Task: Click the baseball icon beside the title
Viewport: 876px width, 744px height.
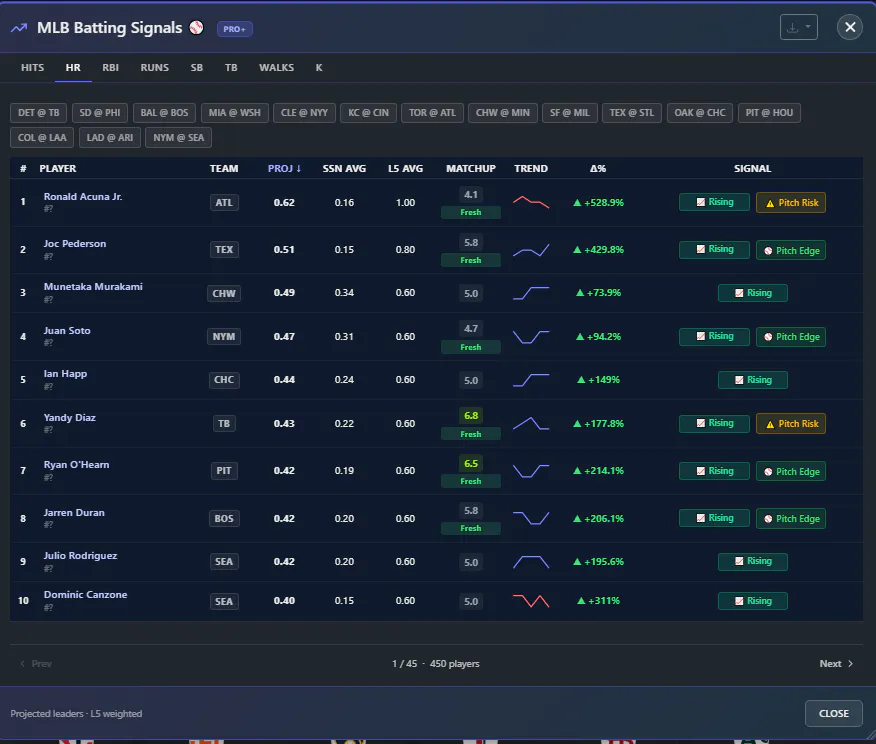Action: coord(196,27)
